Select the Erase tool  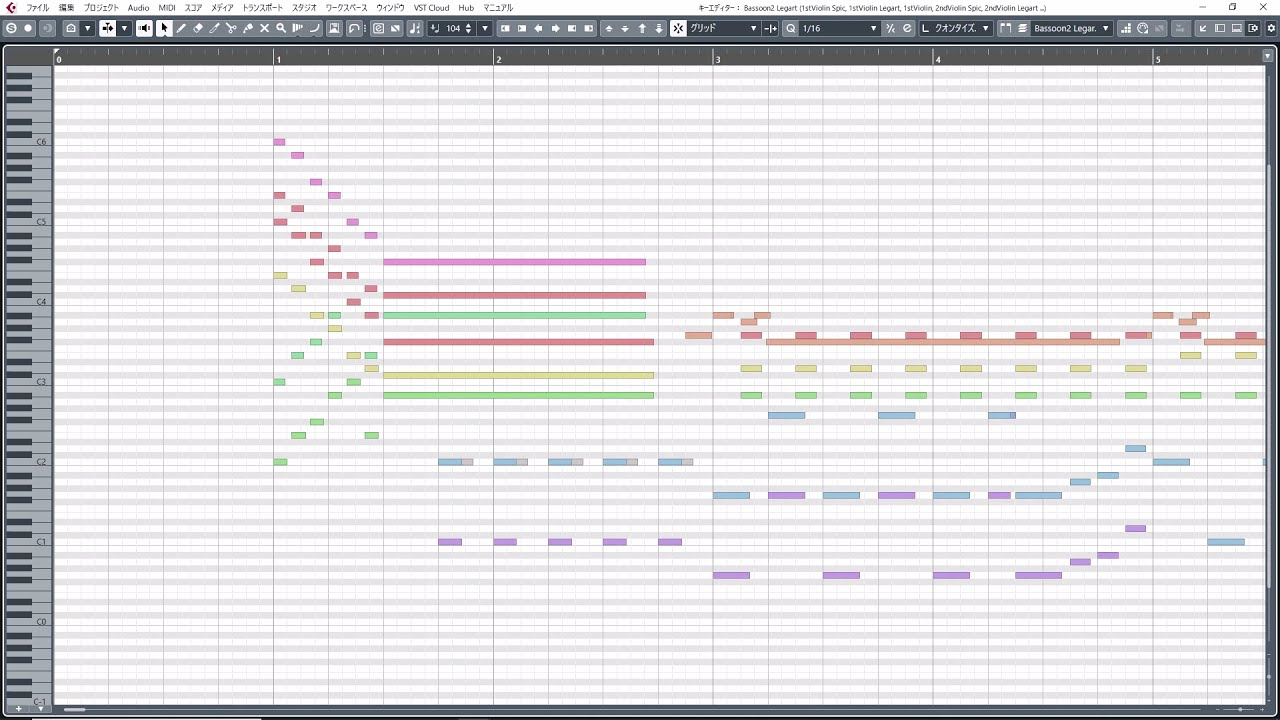(x=198, y=28)
